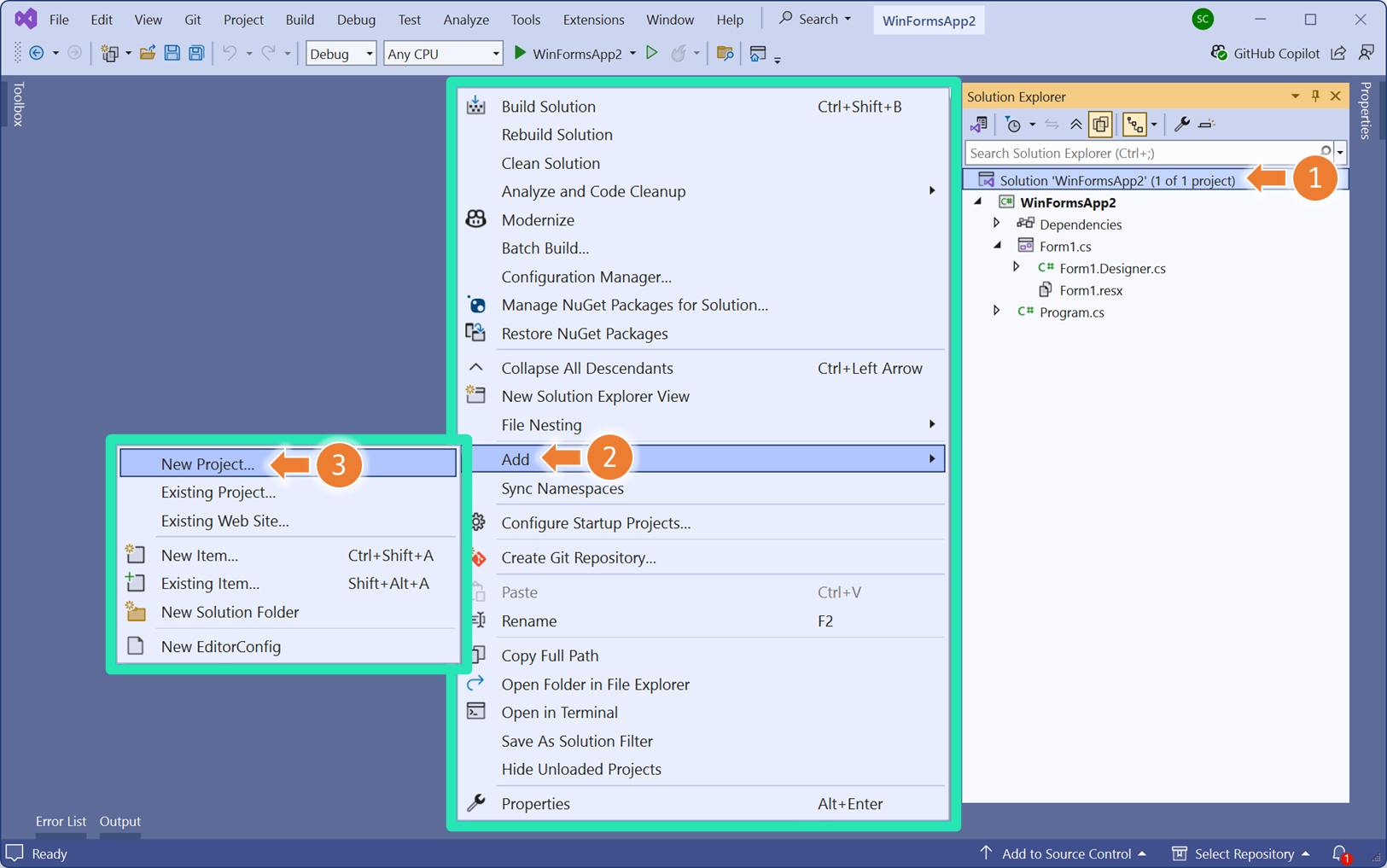Open the Toolbox side tab
The image size is (1387, 868).
click(18, 104)
